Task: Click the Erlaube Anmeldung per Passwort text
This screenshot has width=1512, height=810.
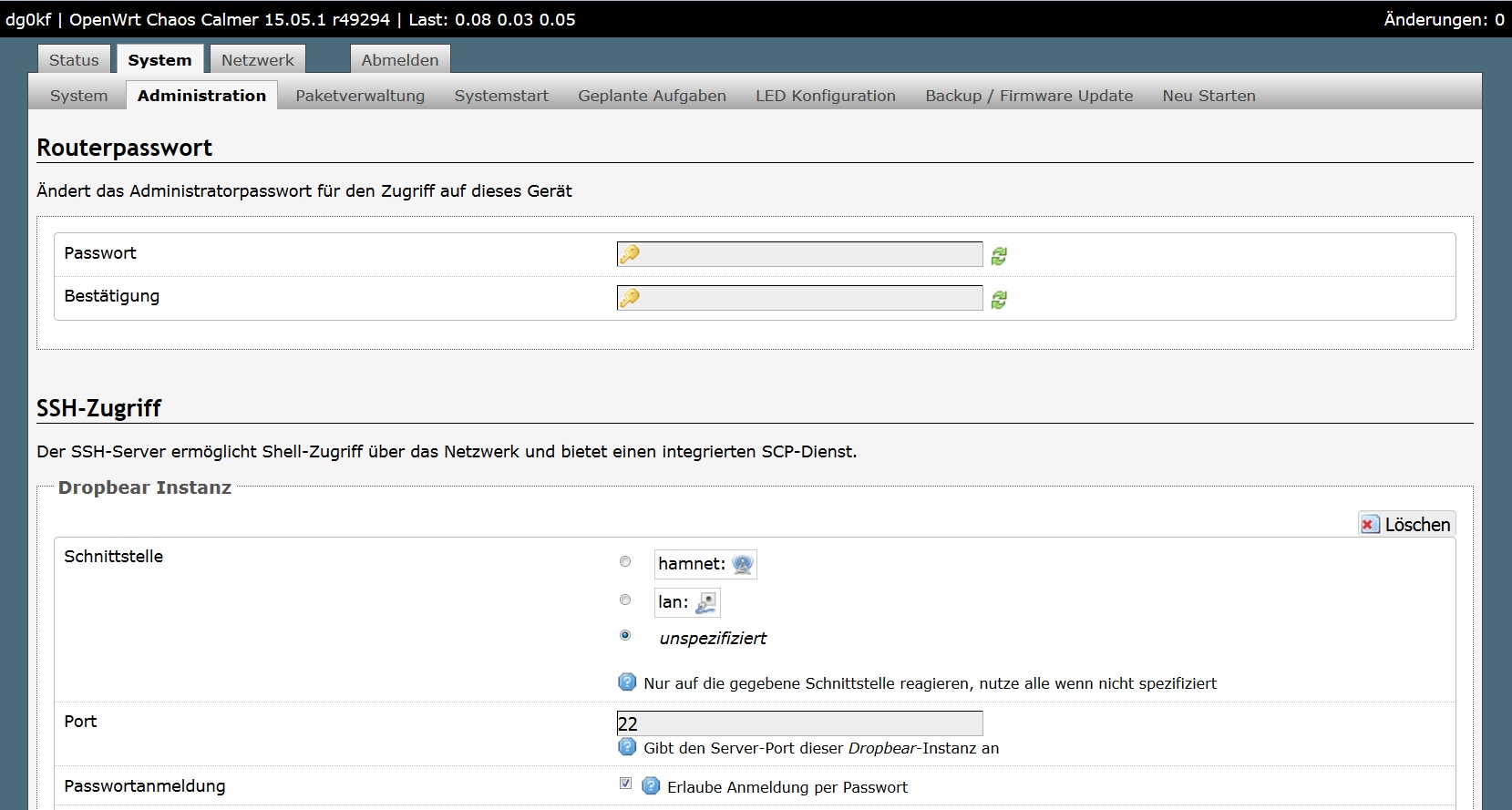Action: [787, 787]
